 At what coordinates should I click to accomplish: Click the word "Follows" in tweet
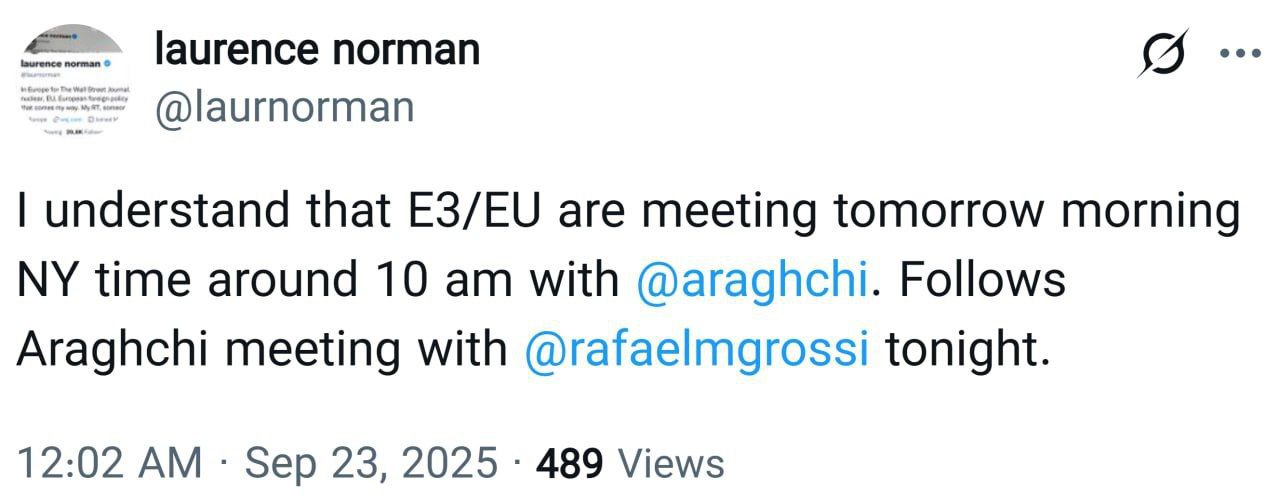[983, 281]
